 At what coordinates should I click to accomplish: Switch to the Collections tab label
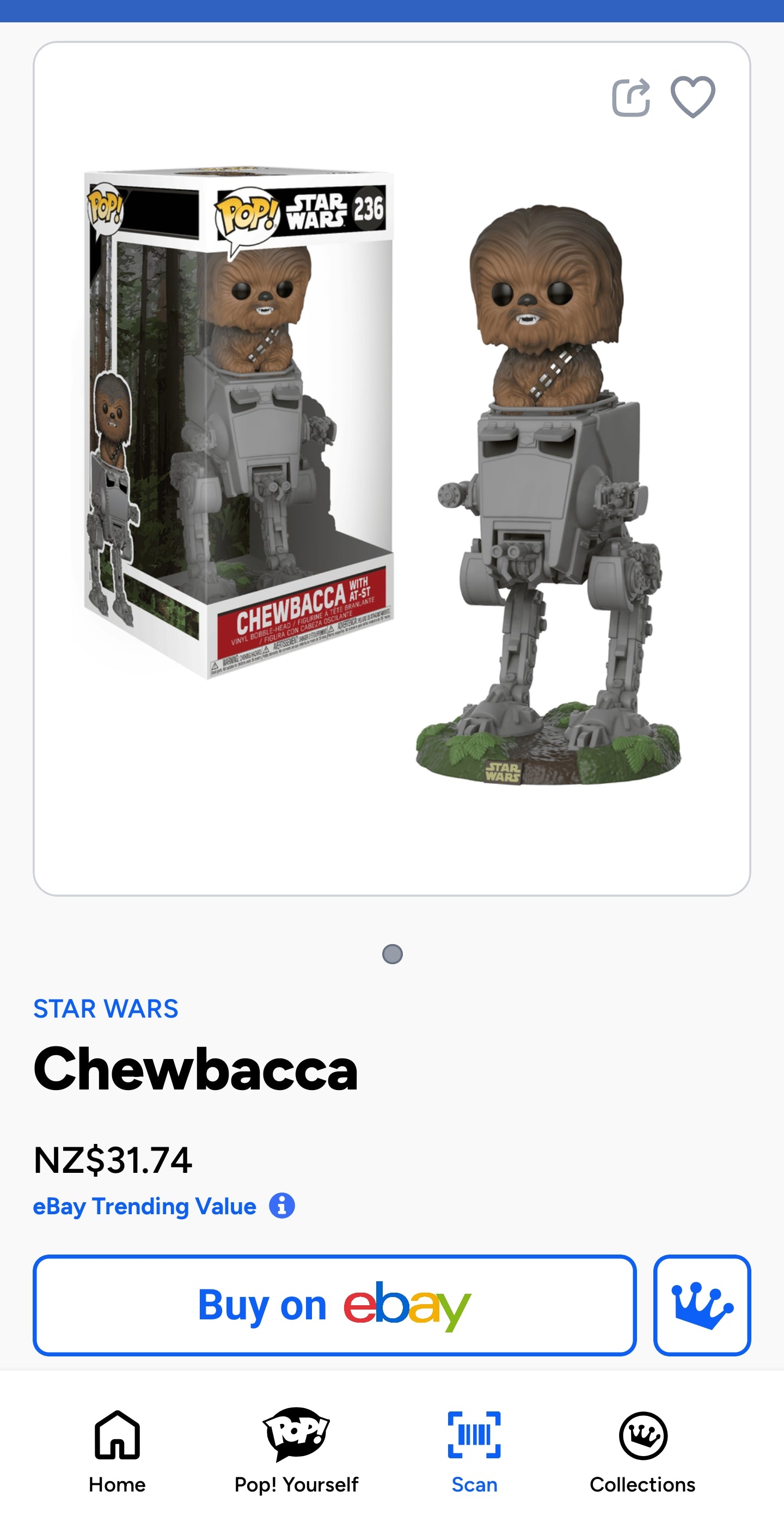pyautogui.click(x=643, y=1485)
